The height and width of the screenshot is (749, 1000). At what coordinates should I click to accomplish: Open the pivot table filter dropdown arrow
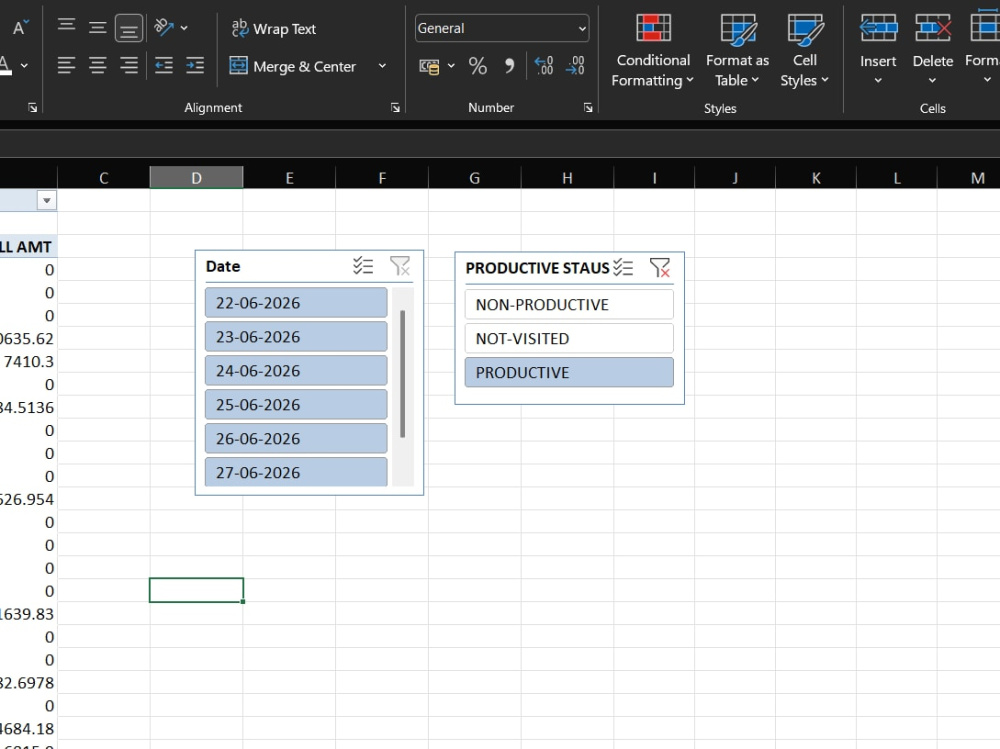[x=47, y=200]
